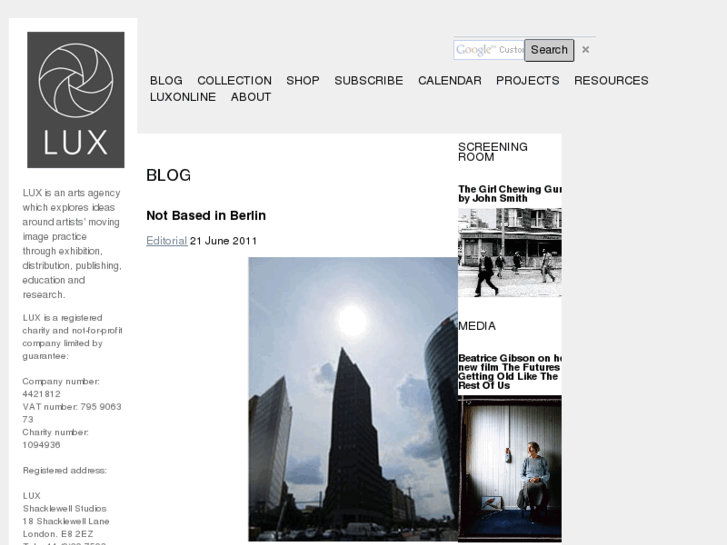Open the BLOG menu item
727x545 pixels.
[x=166, y=81]
